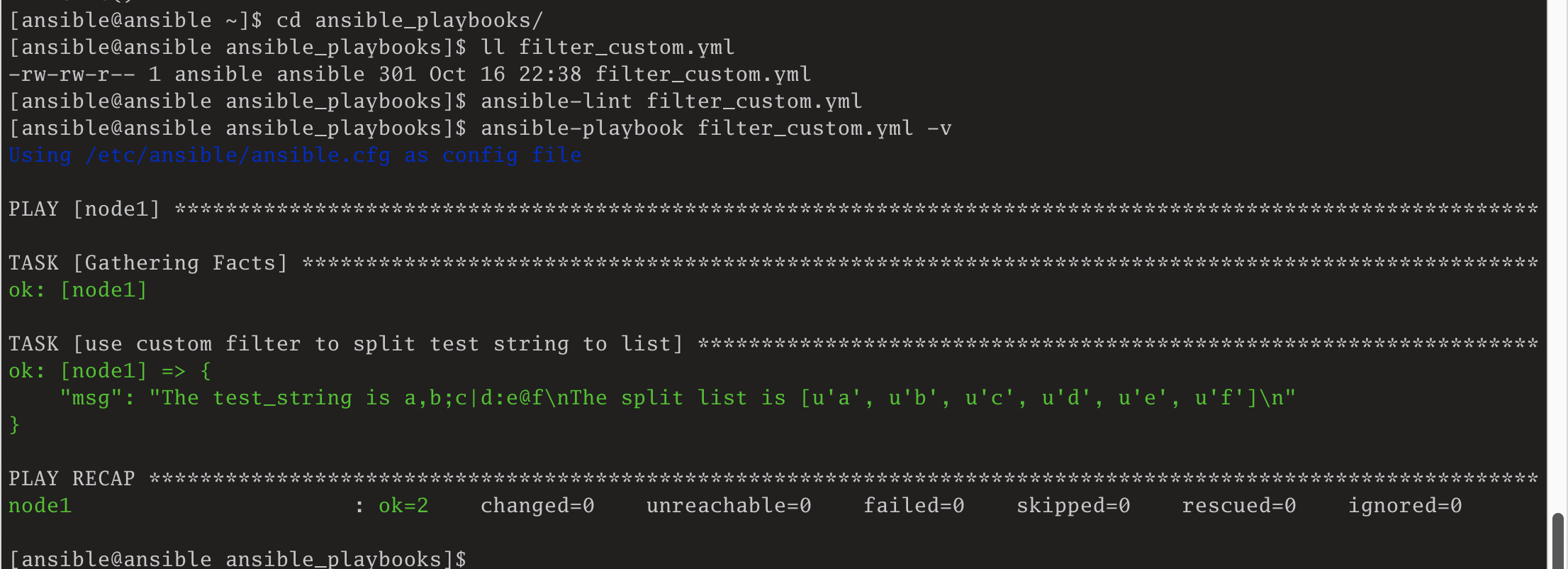Viewport: 1568px width, 569px height.
Task: Click the vertical scrollbar thumb at right
Action: (1557, 541)
